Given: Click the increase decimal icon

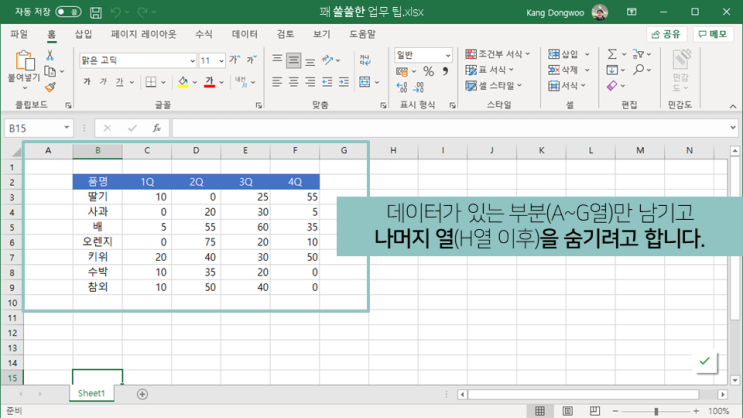Looking at the screenshot, I should coord(402,87).
